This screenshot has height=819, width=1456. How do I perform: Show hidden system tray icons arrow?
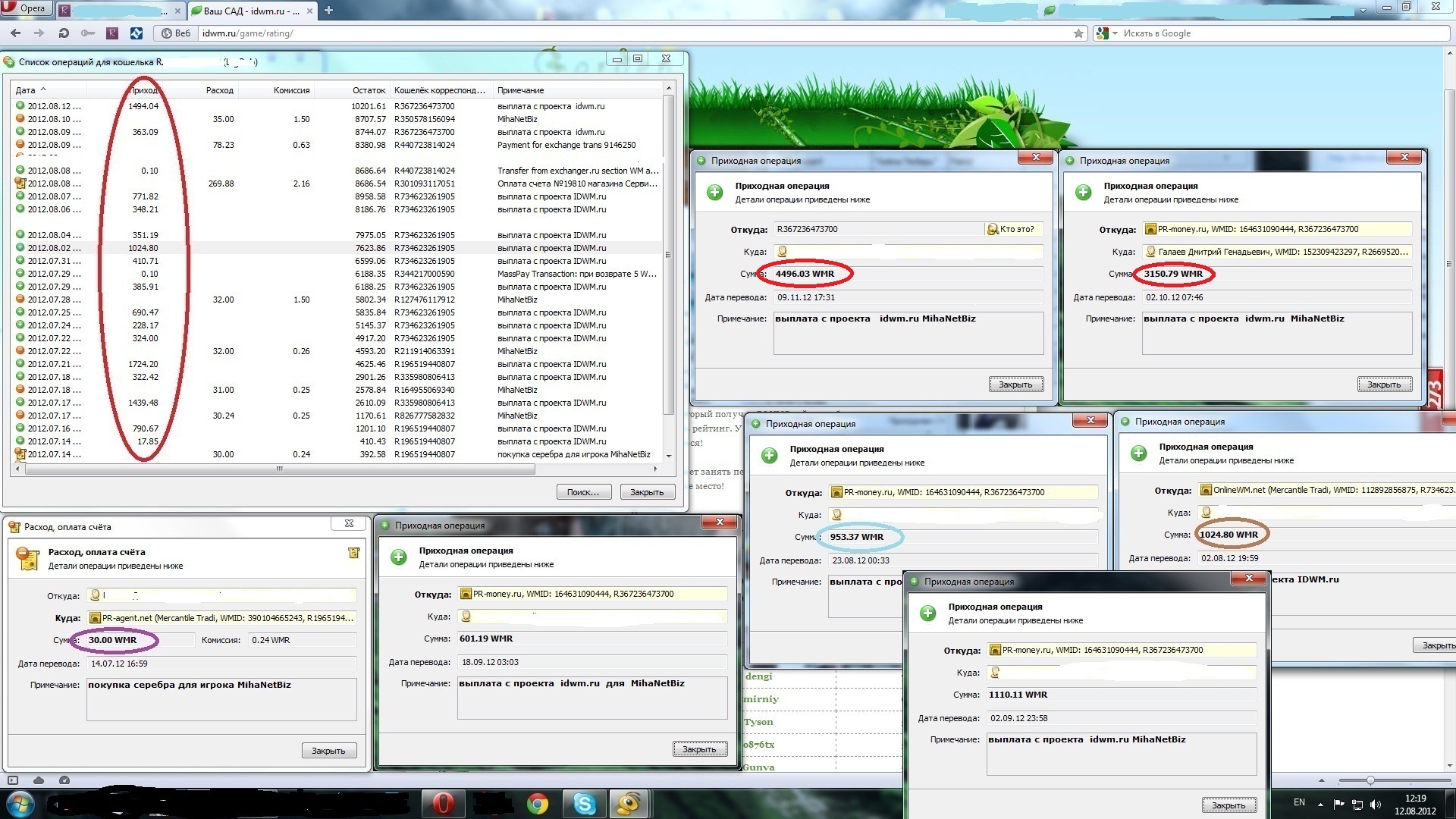(x=1320, y=804)
